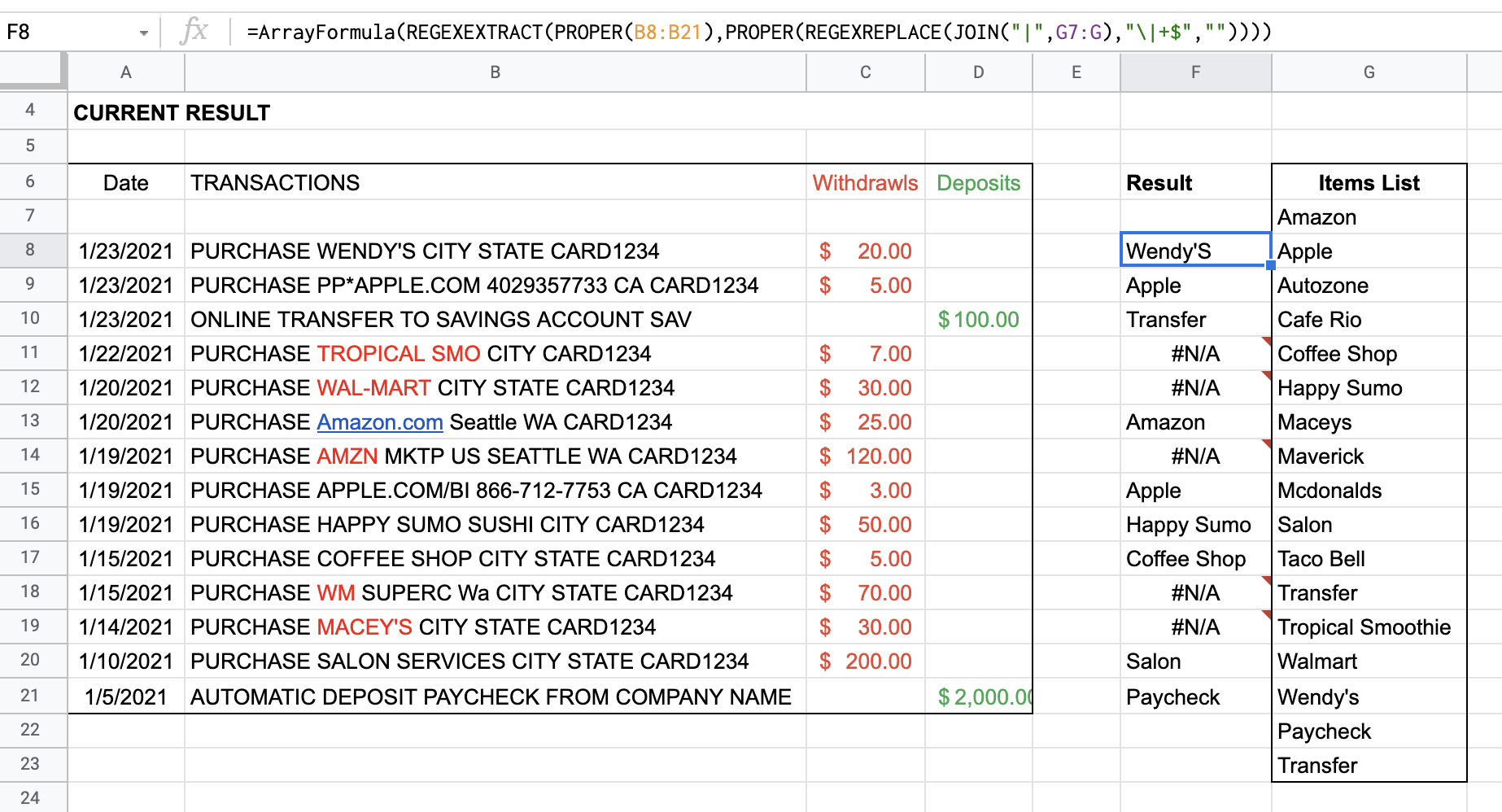This screenshot has height=812, width=1502.
Task: Select row 11 header
Action: (33, 352)
